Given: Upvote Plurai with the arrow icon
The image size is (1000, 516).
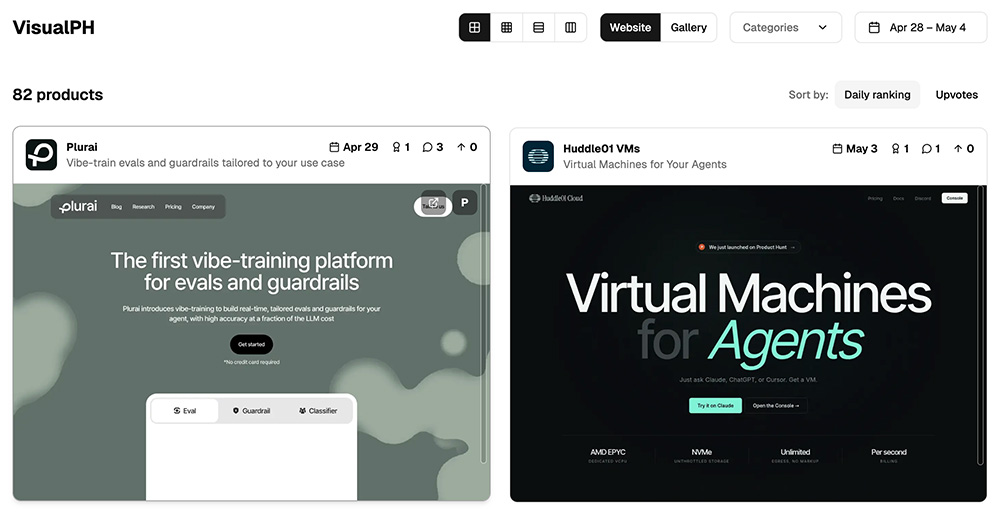Looking at the screenshot, I should click(461, 147).
